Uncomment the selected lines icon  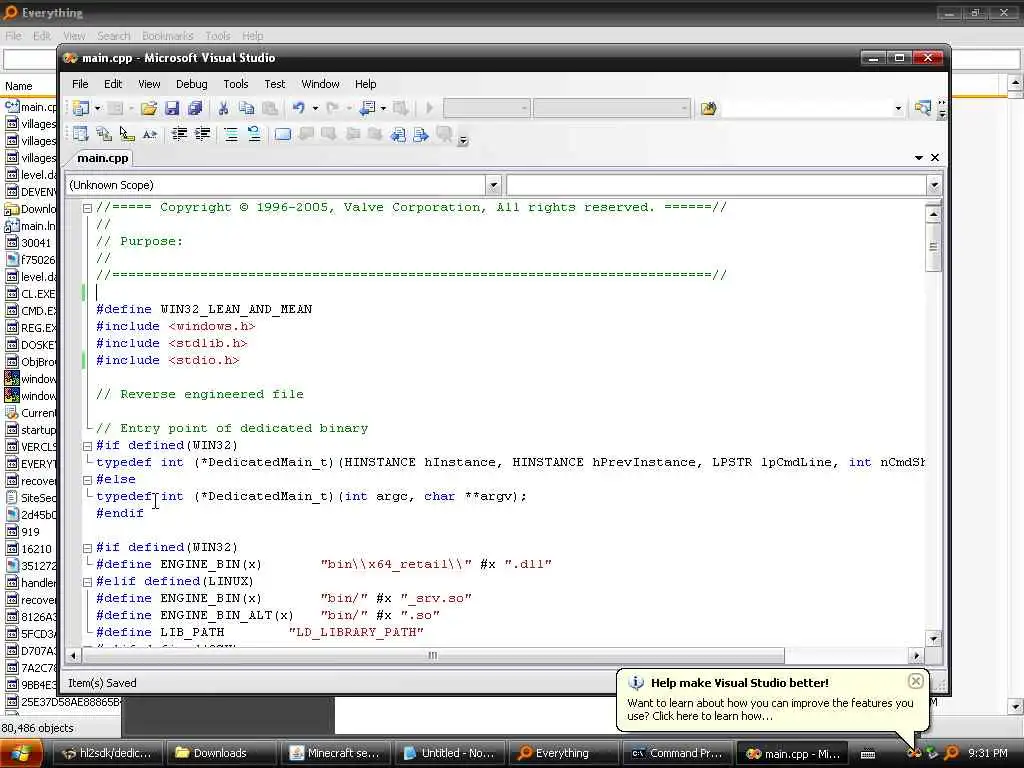pyautogui.click(x=254, y=135)
